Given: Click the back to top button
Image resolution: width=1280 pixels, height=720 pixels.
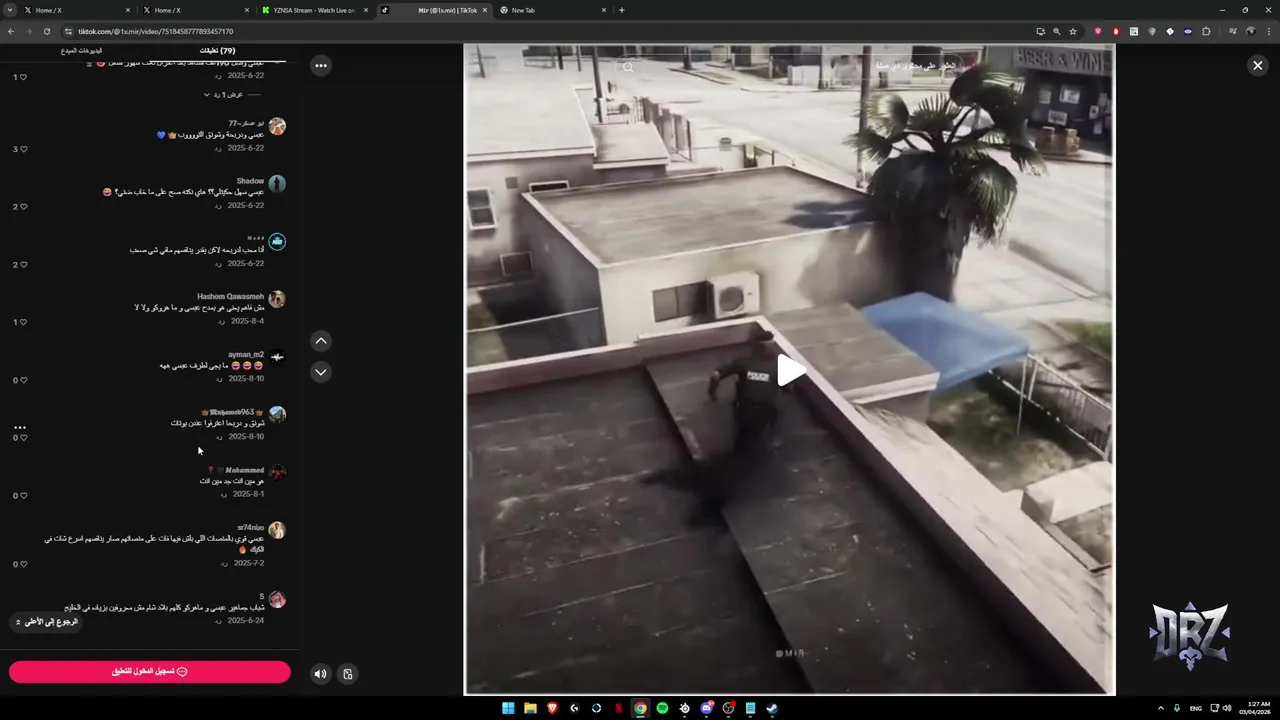Looking at the screenshot, I should 45,622.
